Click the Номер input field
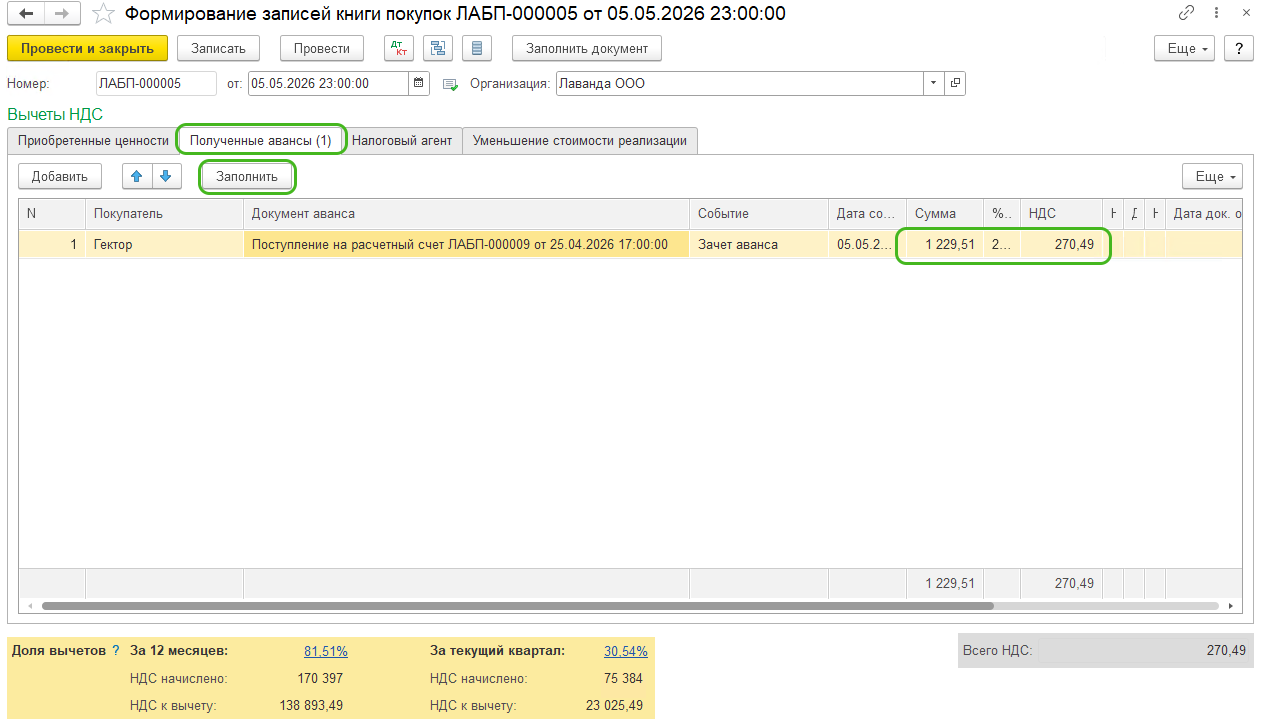 pyautogui.click(x=156, y=84)
